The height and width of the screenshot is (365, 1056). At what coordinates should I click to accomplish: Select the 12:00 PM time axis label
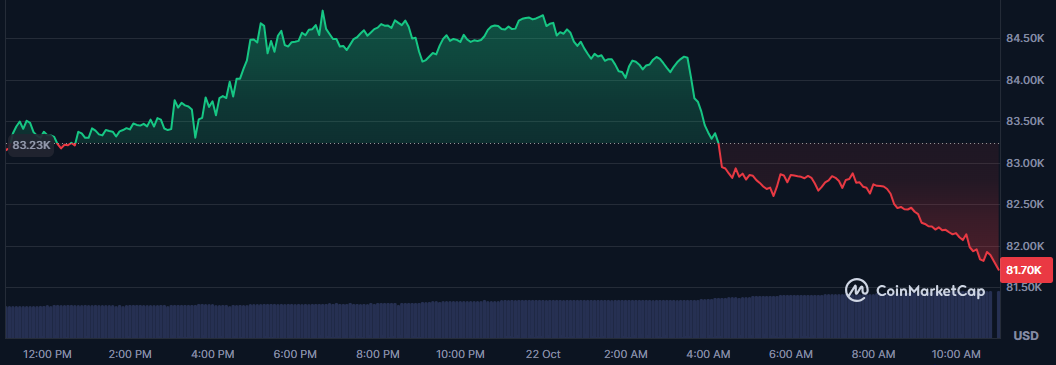point(47,354)
